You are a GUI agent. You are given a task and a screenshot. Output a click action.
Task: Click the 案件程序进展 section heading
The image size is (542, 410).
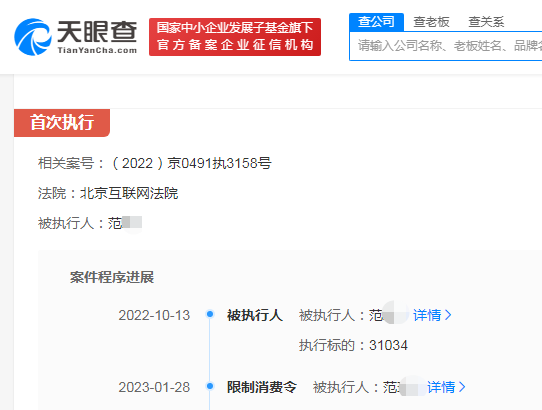pos(112,277)
